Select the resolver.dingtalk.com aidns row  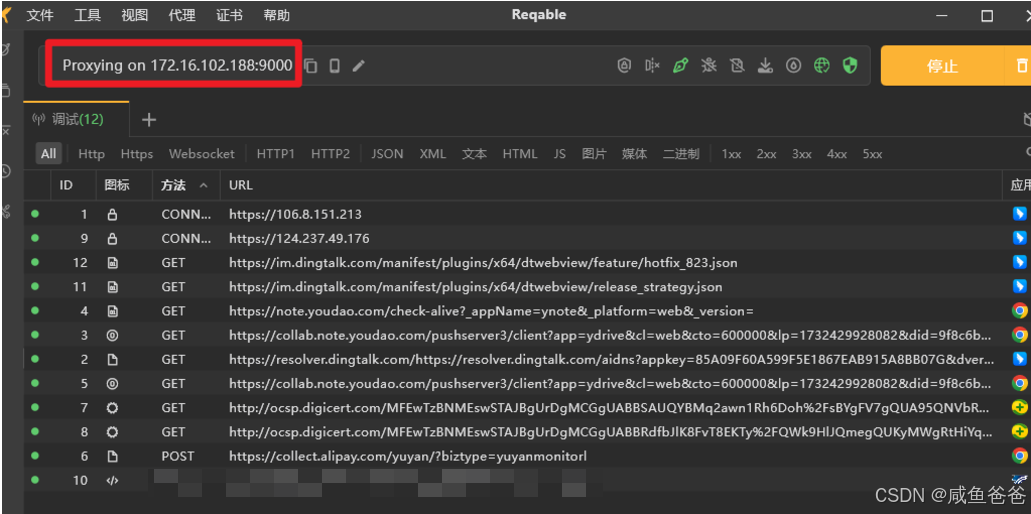point(527,359)
